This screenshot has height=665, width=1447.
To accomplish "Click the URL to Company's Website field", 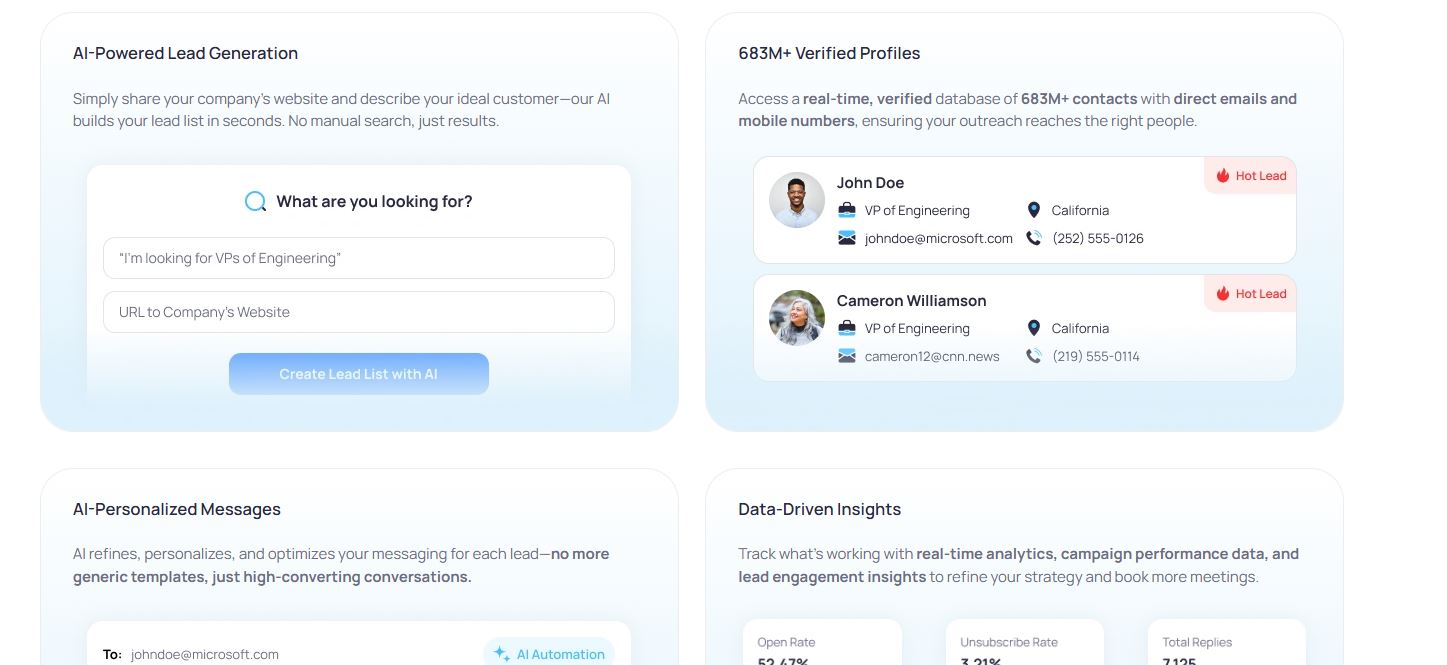I will tap(359, 312).
